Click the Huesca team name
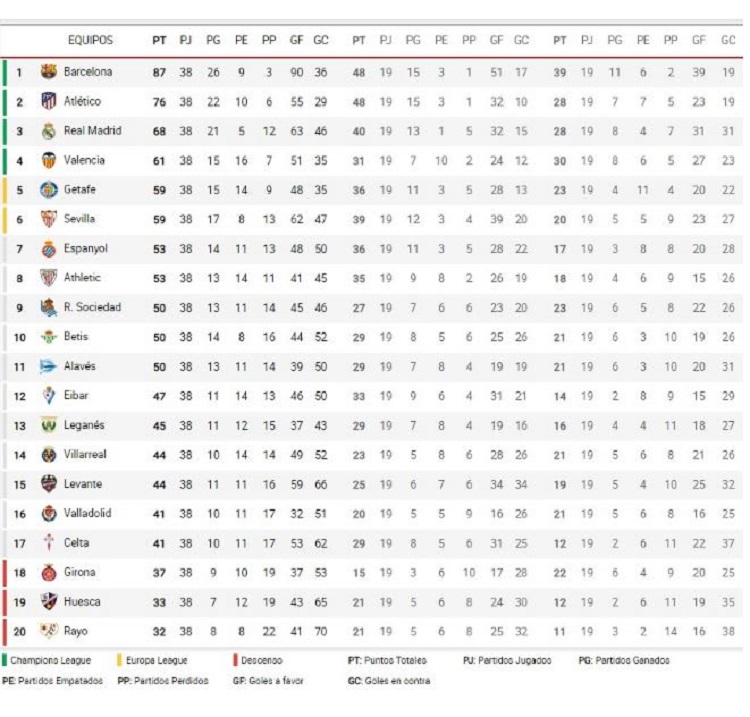The width and height of the screenshot is (750, 717). pyautogui.click(x=82, y=602)
